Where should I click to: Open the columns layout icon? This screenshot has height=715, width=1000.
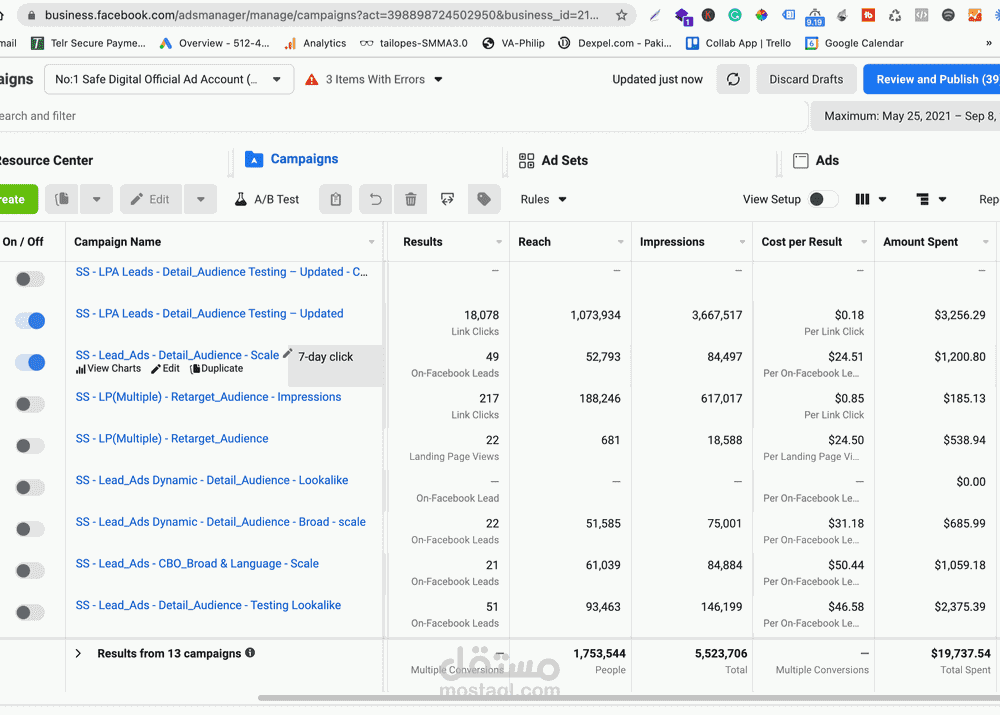pos(862,199)
